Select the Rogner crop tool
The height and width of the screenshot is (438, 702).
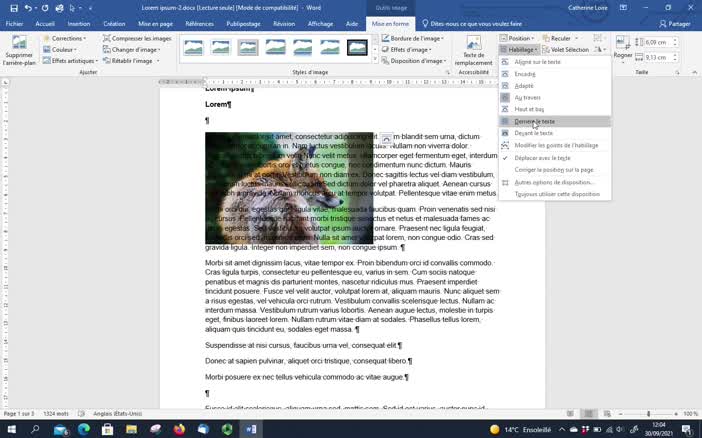623,50
